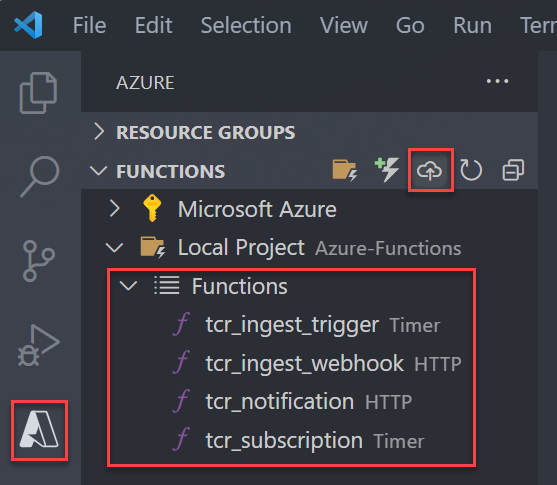Click Deploy to Function App cloud icon
The image size is (557, 485).
(429, 171)
